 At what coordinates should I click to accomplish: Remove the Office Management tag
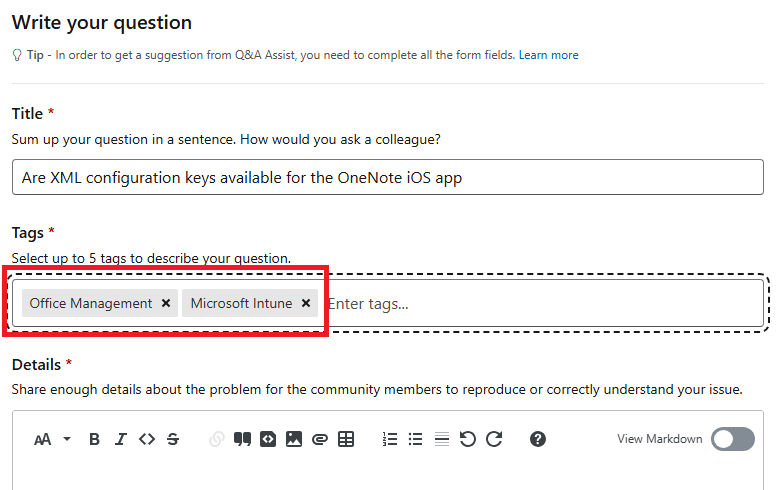(166, 303)
